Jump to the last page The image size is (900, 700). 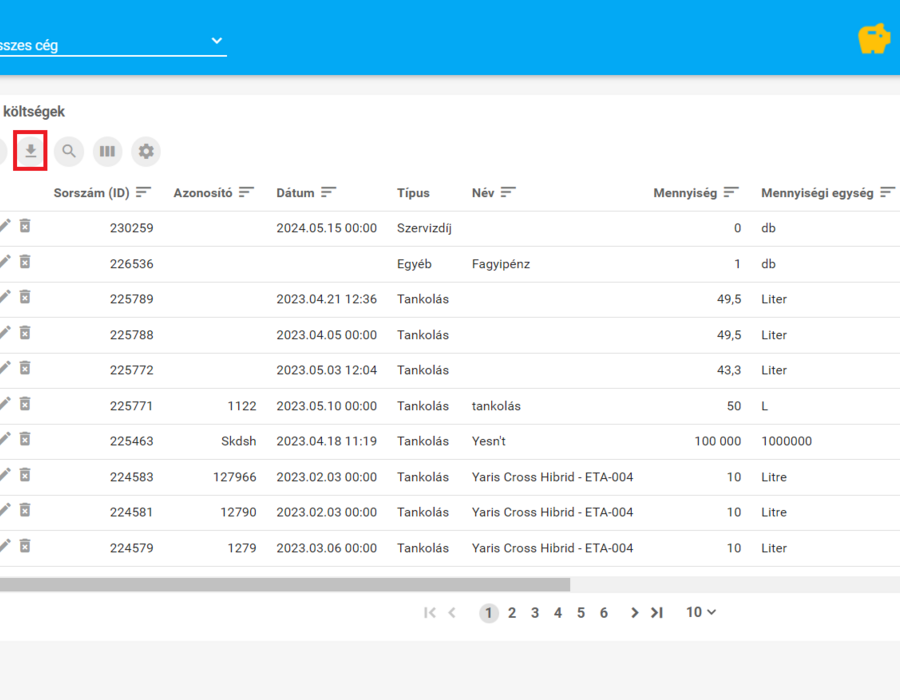657,613
